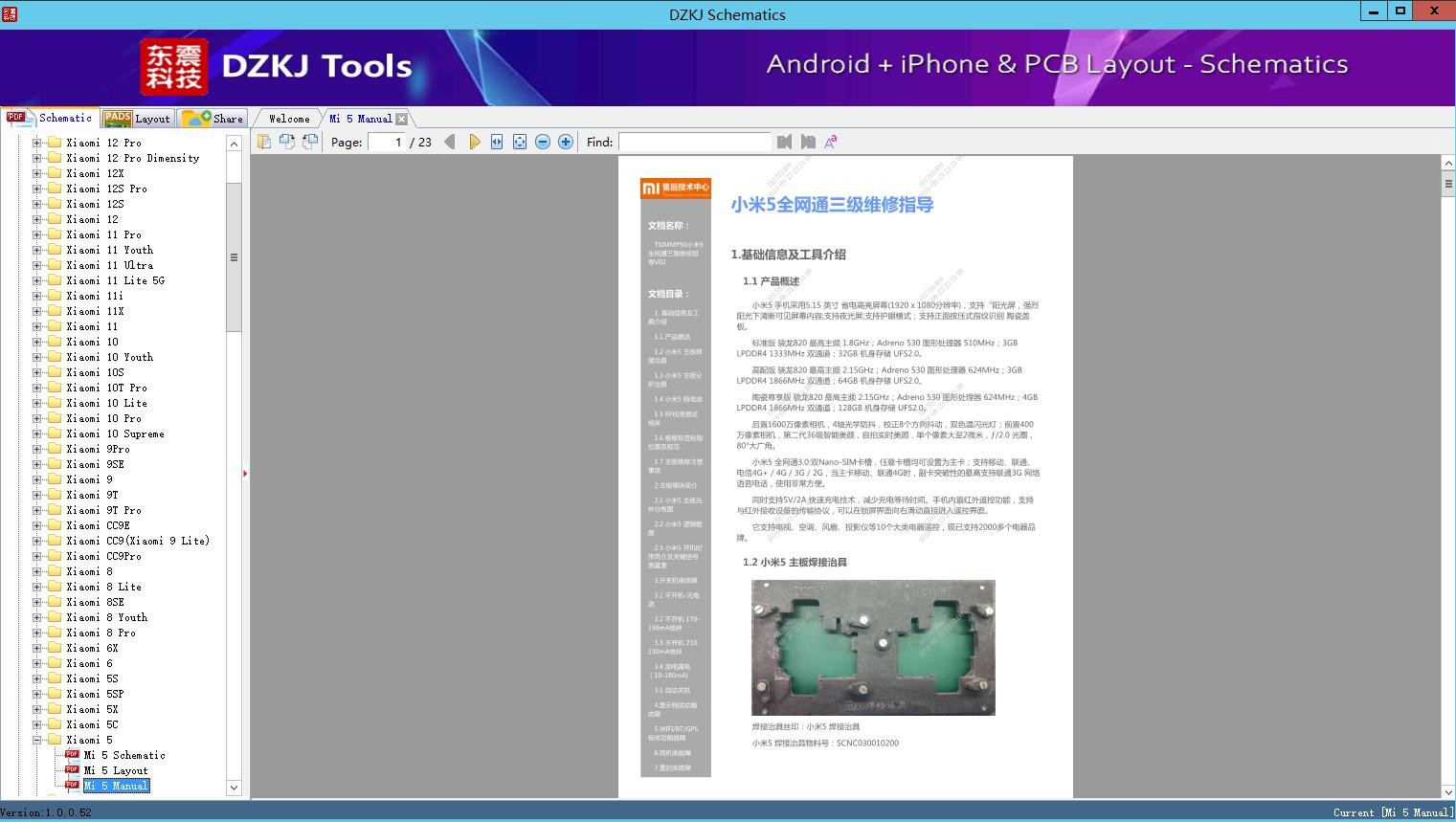Close the Mi 5 Manual tab
The image size is (1456, 822).
[x=402, y=119]
